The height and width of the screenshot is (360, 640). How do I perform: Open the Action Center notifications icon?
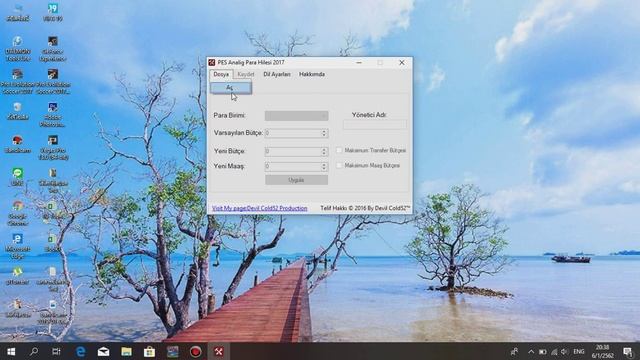628,351
